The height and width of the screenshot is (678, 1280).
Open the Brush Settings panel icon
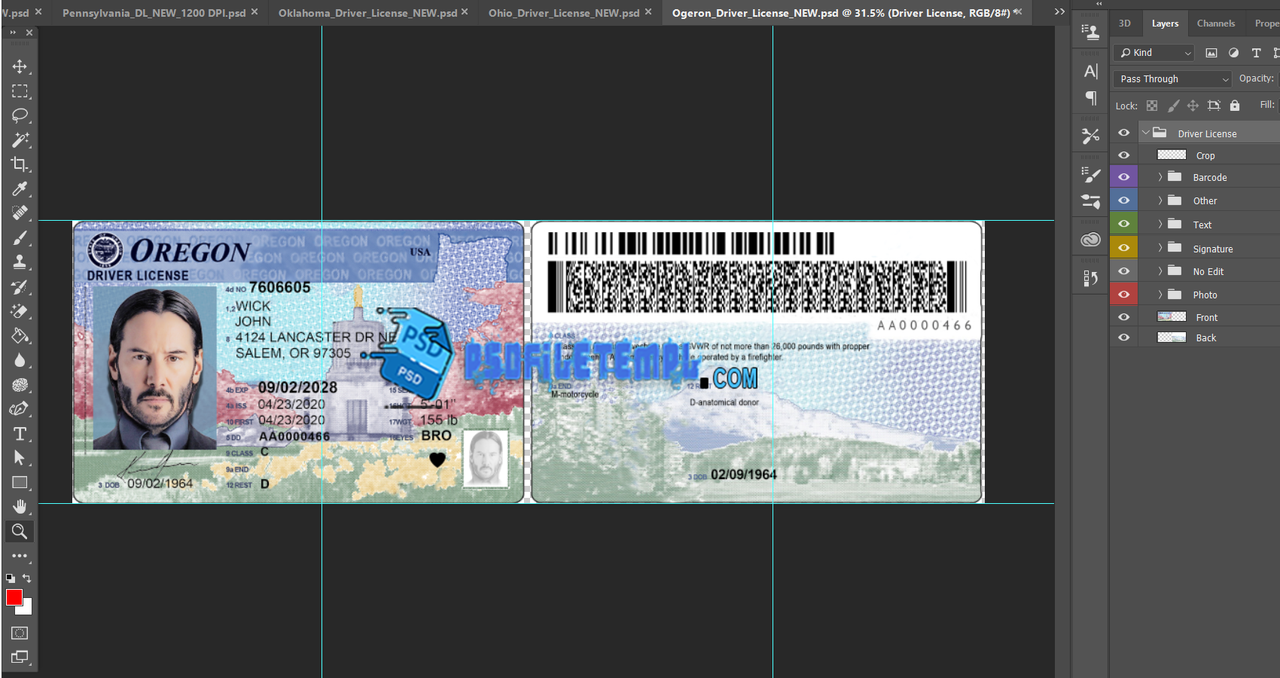1090,175
